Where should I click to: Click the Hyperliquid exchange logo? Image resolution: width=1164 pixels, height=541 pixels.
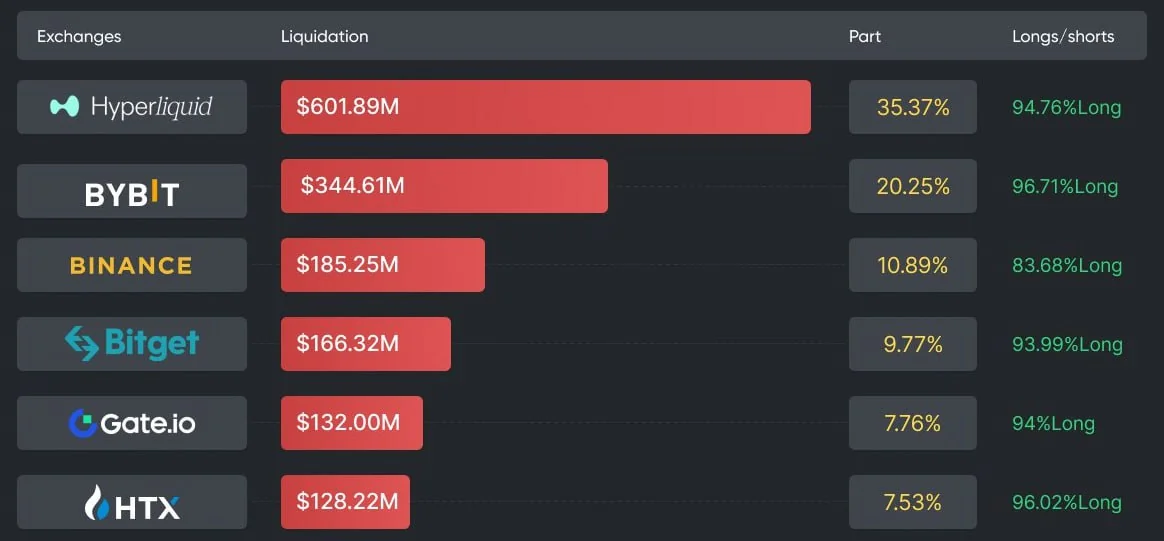pos(132,107)
